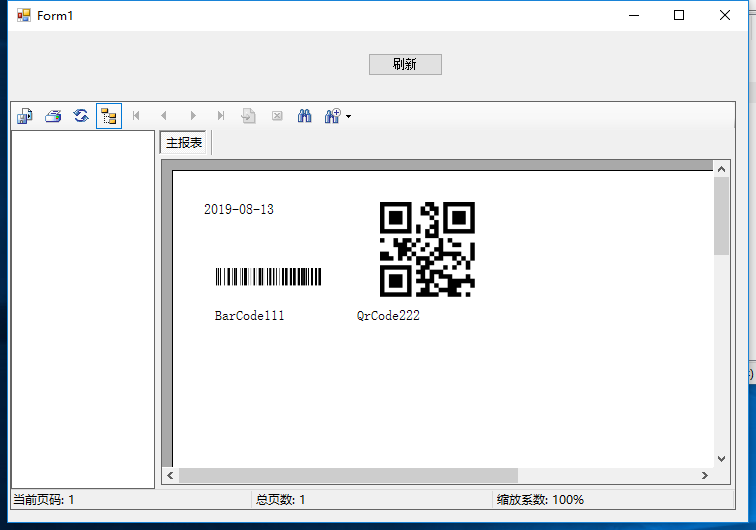Screen dimensions: 756x530
Task: Click the 刷新 button
Action: [x=405, y=64]
